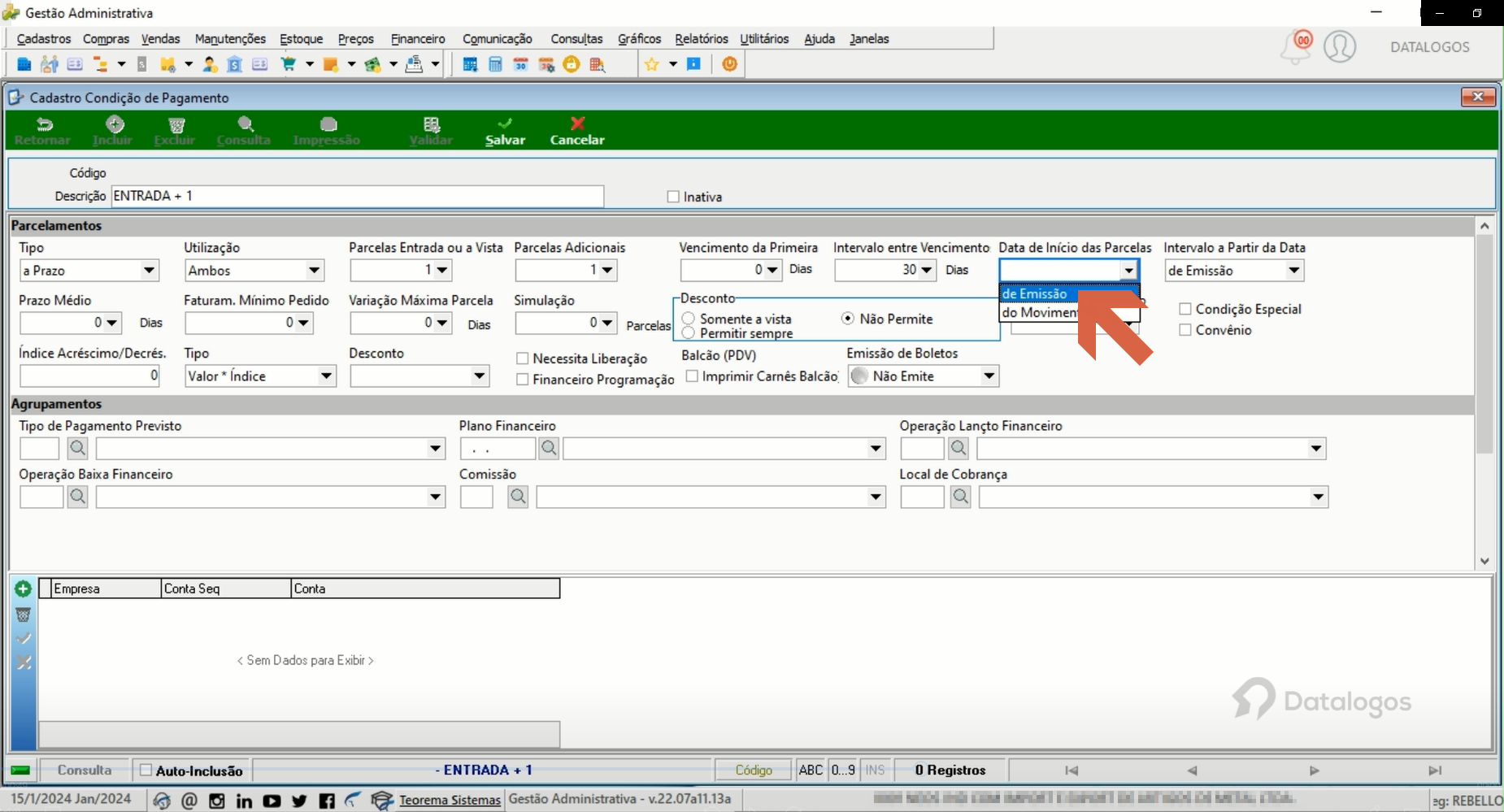Image resolution: width=1504 pixels, height=812 pixels.
Task: Go to first record navigation button
Action: [1071, 771]
